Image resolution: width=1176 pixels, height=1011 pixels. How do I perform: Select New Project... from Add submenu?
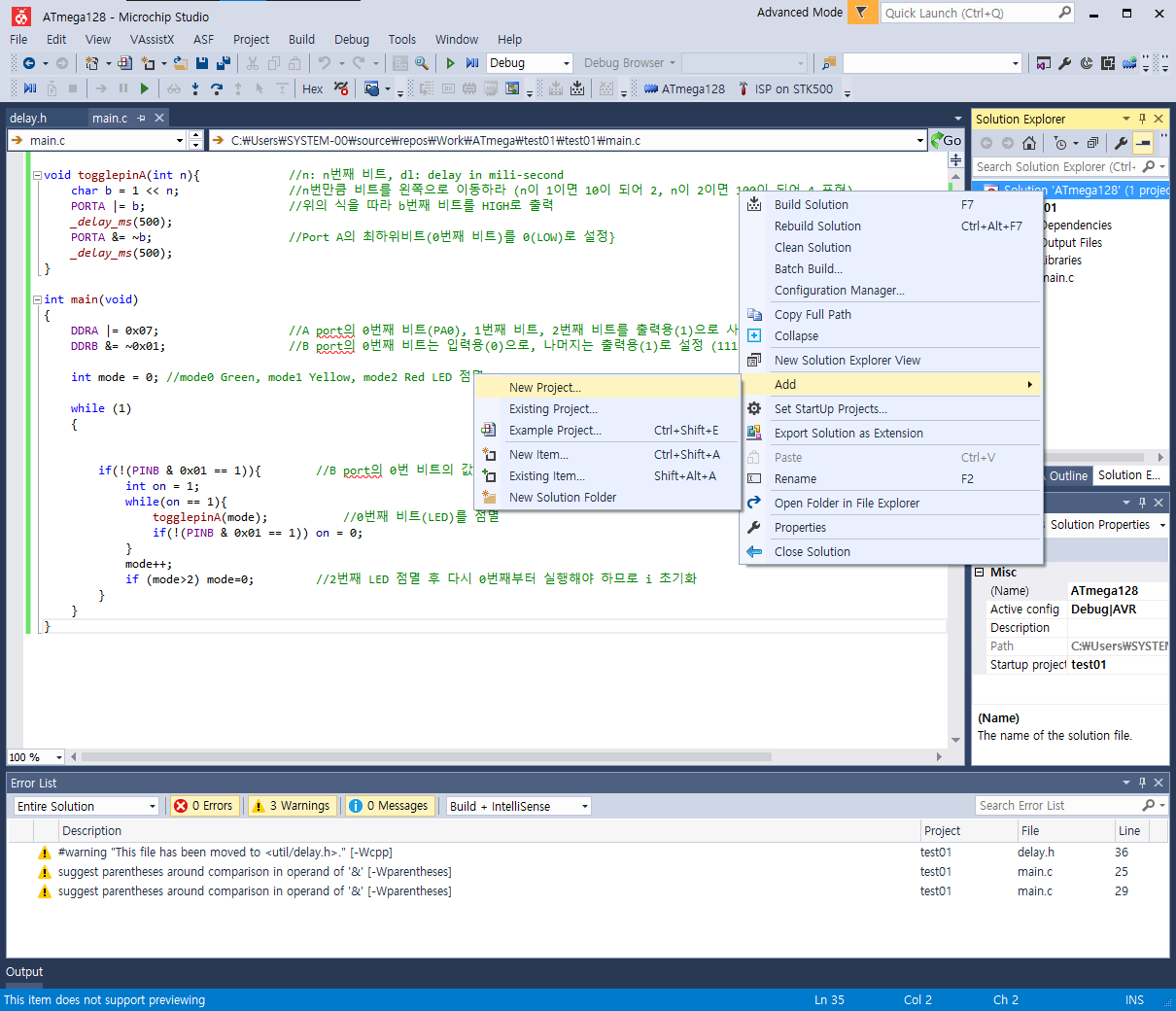(x=544, y=387)
